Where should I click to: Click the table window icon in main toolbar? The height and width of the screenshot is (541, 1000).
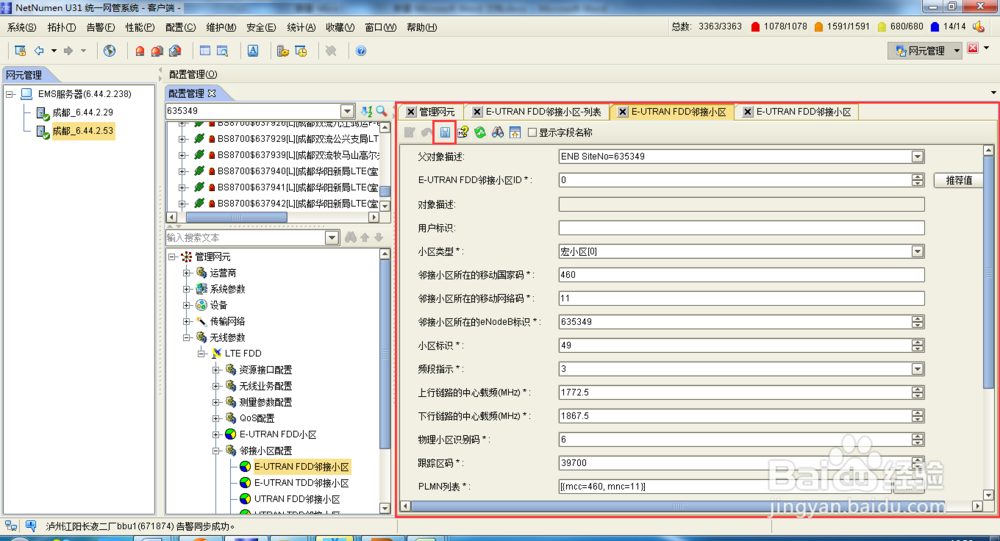(x=205, y=51)
